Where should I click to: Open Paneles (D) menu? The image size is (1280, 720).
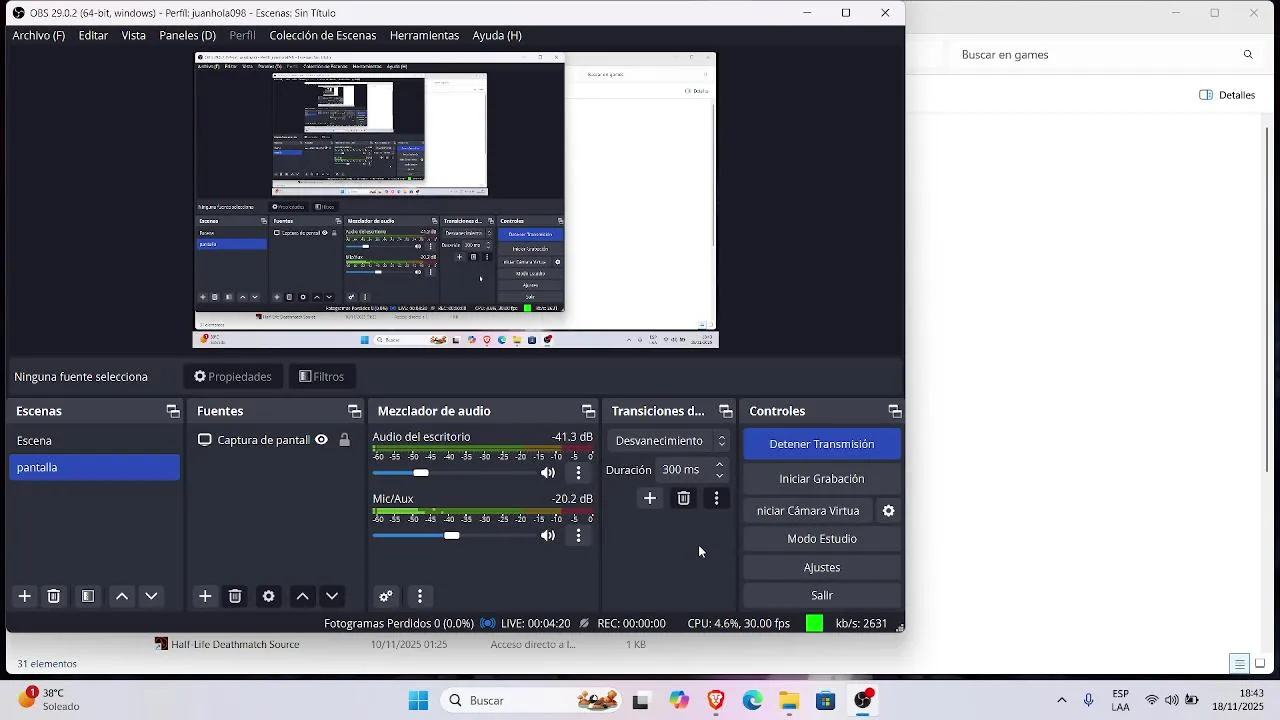coord(188,35)
